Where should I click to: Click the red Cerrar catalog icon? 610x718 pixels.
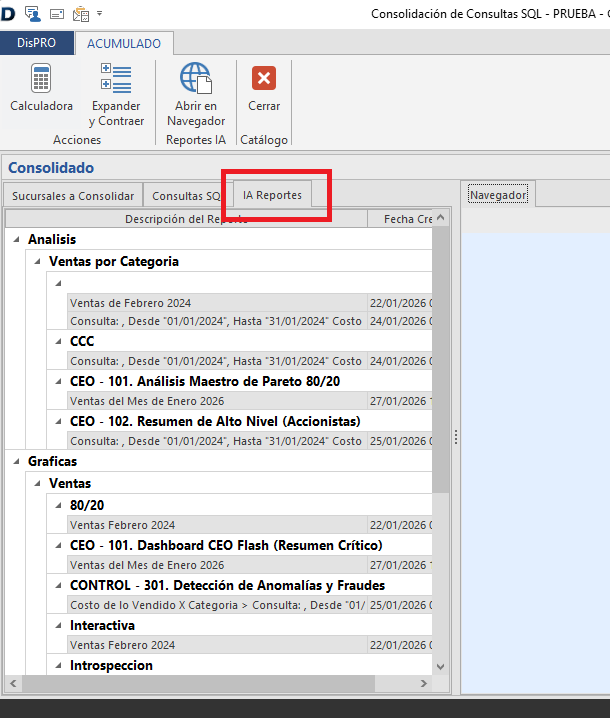click(264, 78)
